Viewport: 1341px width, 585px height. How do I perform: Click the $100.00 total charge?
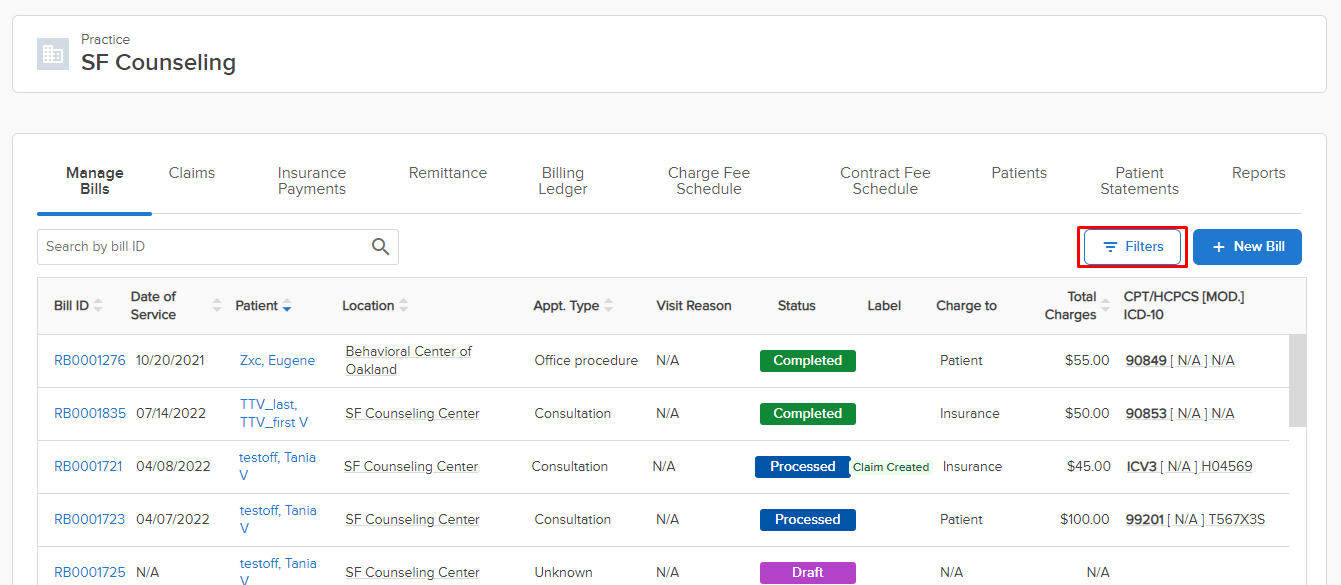[x=1085, y=520]
